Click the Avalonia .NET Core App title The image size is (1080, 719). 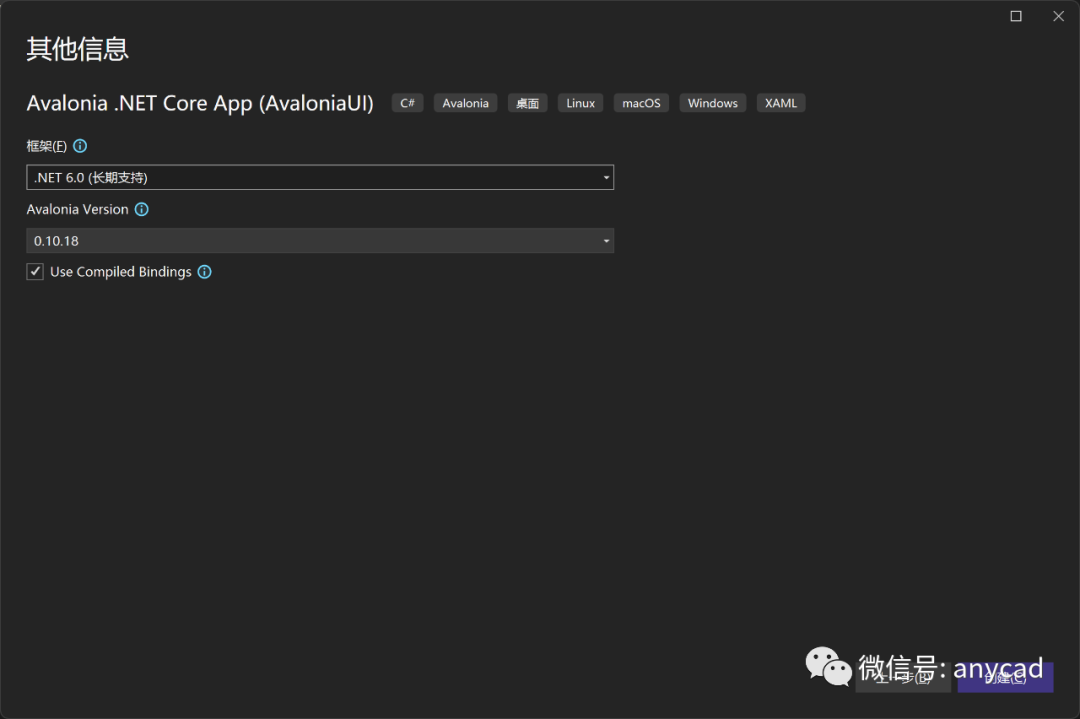tap(200, 103)
